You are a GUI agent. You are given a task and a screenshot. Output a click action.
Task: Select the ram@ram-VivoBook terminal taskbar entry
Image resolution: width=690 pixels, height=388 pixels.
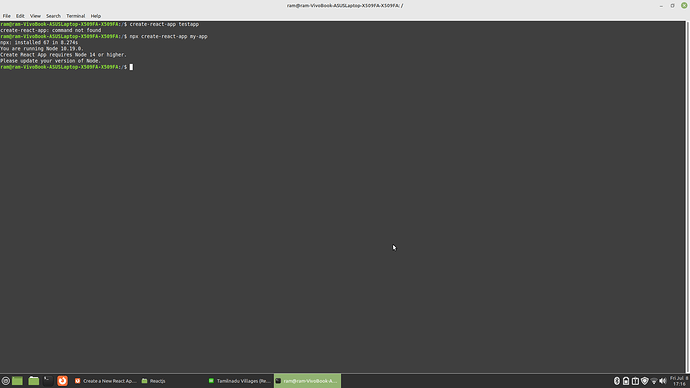307,381
